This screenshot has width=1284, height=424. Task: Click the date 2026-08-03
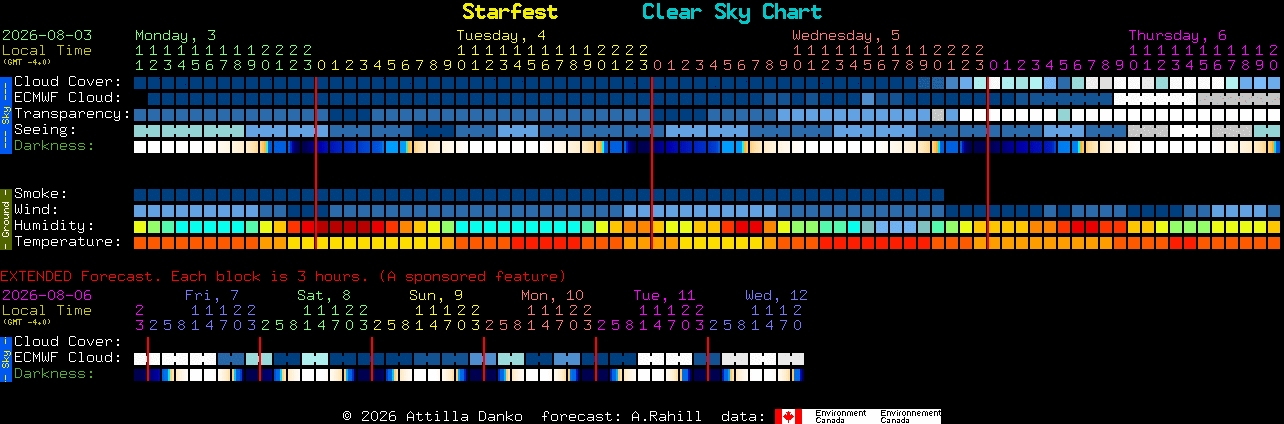click(47, 35)
